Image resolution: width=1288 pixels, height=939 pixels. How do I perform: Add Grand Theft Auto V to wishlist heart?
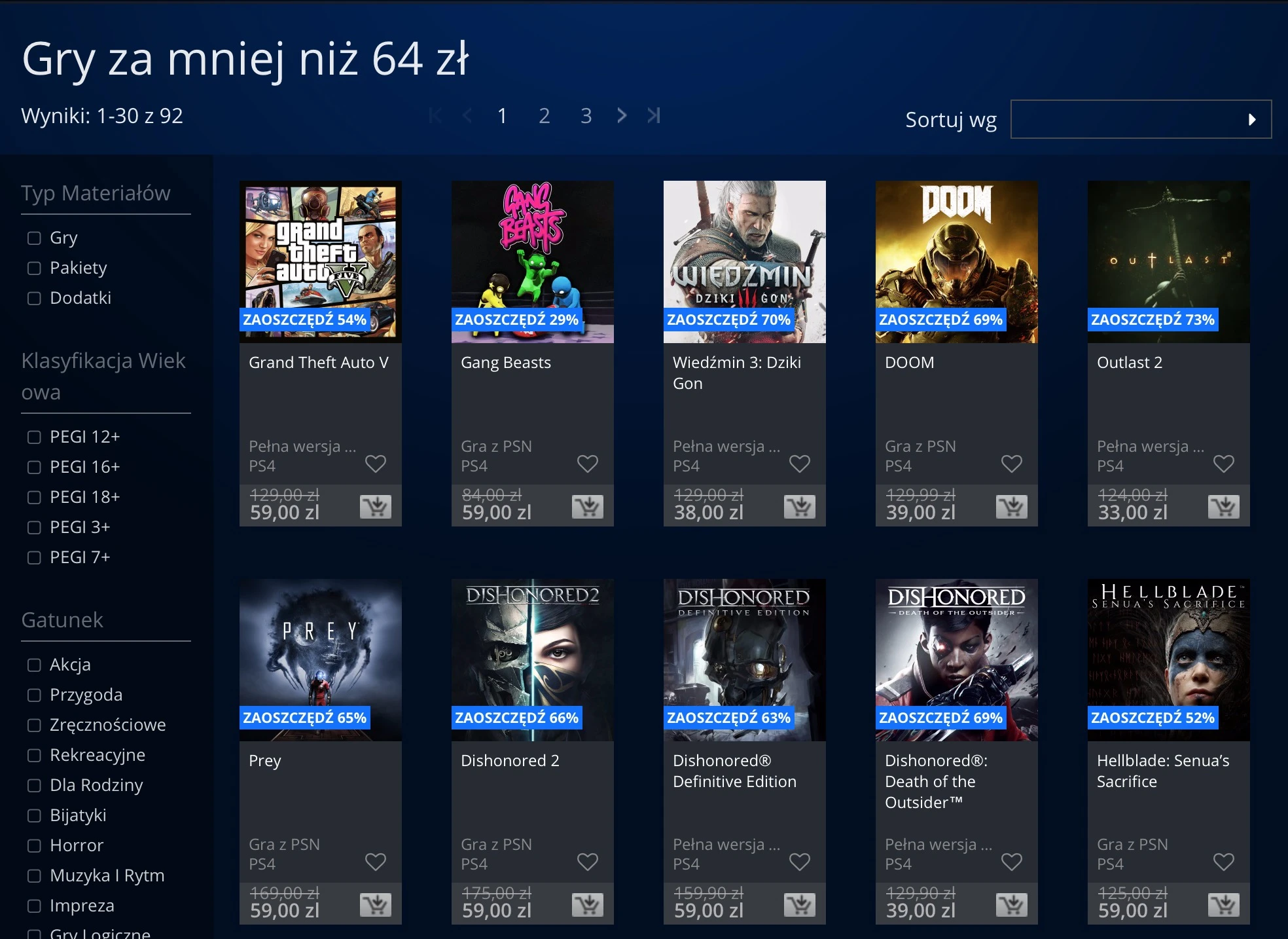click(376, 464)
